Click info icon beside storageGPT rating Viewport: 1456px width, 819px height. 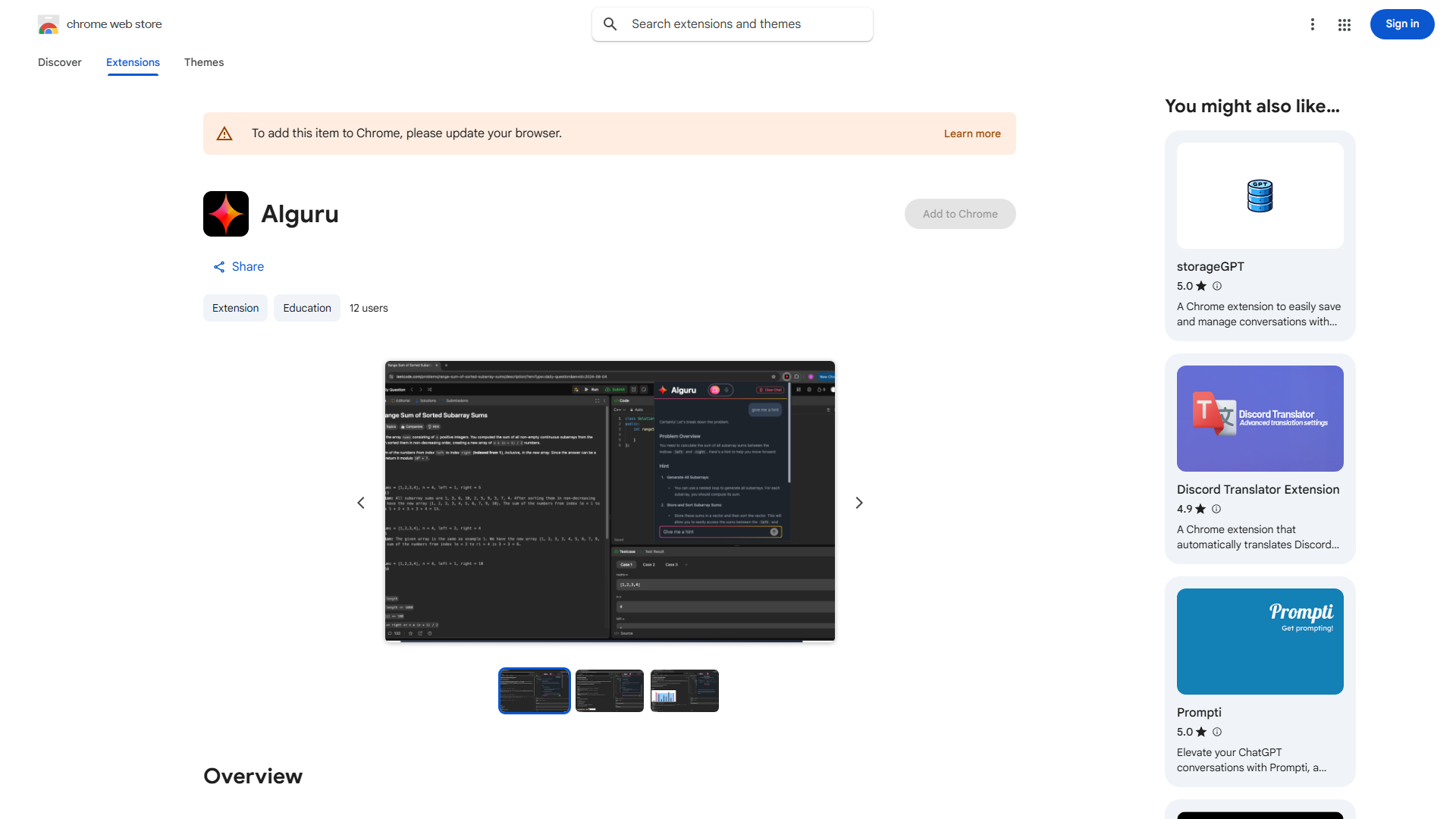tap(1217, 286)
